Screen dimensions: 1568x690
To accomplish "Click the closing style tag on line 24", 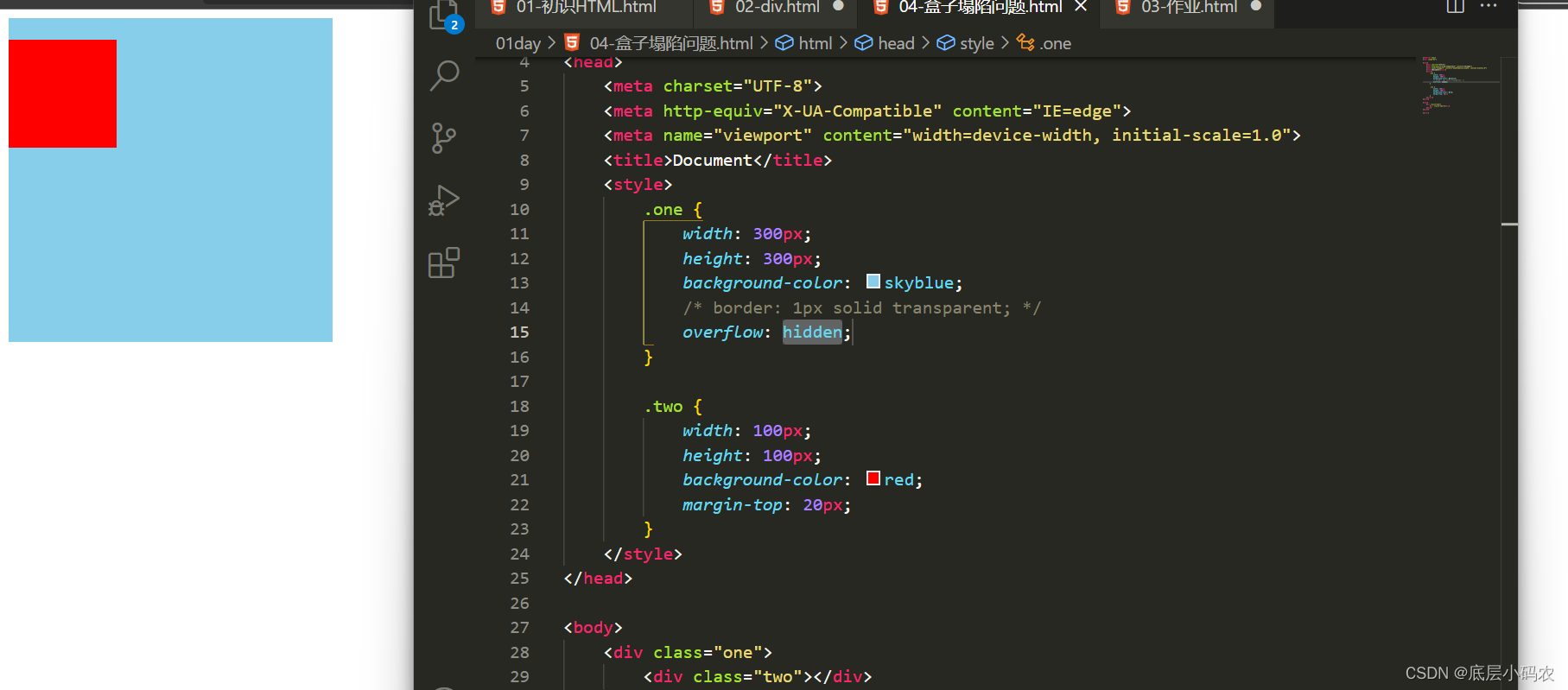I will (643, 554).
